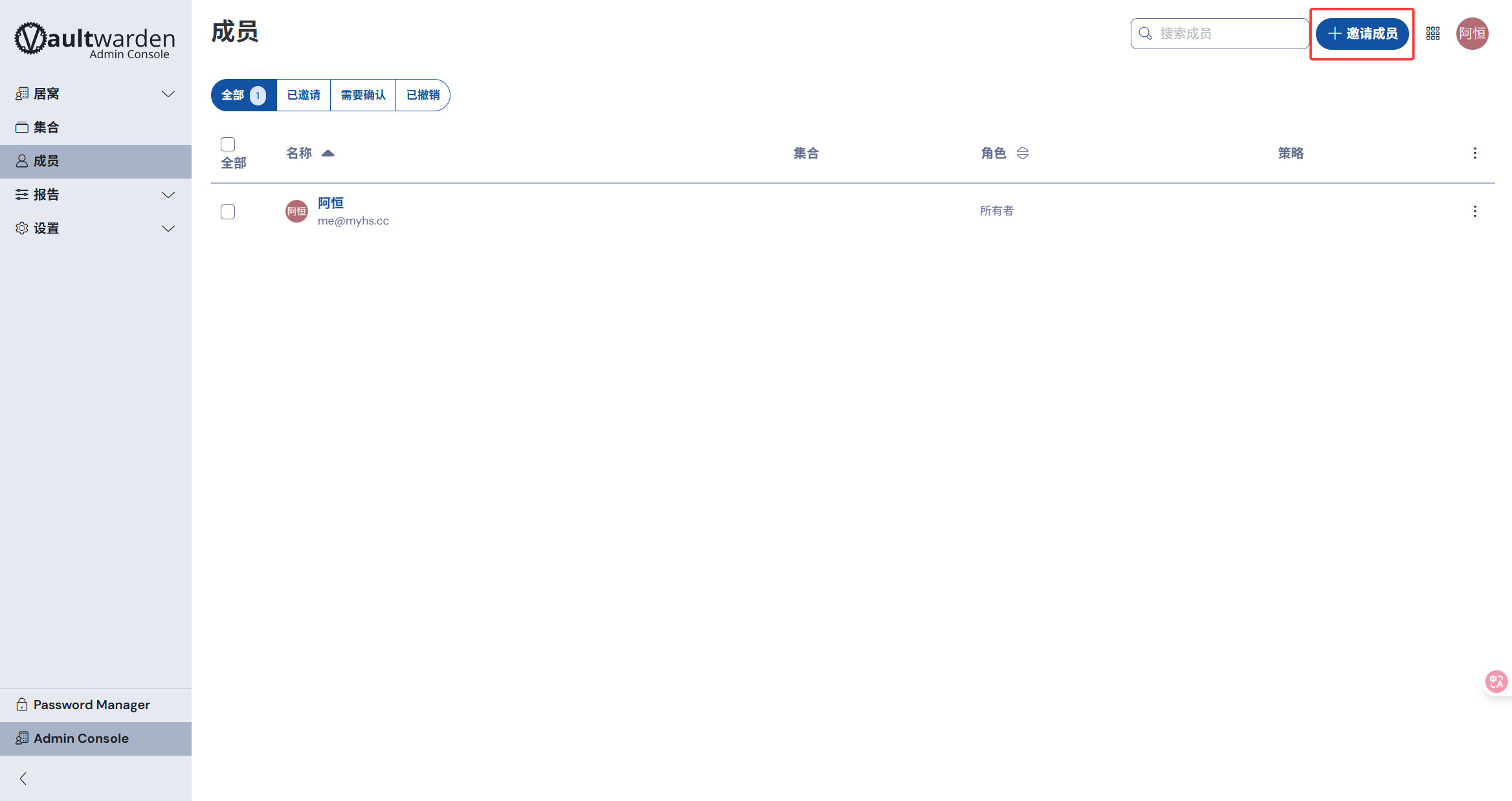Click the 所有者 role text
Viewport: 1512px width, 801px height.
(x=997, y=211)
